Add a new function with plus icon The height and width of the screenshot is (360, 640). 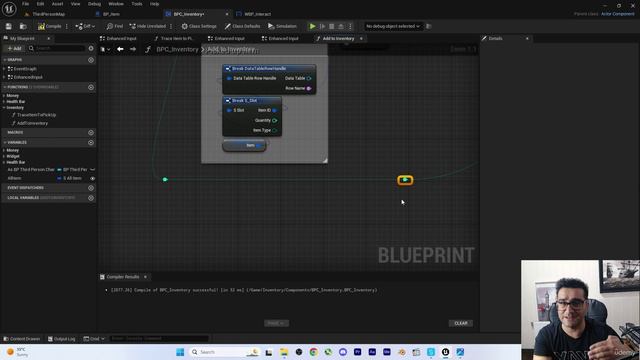coord(91,87)
